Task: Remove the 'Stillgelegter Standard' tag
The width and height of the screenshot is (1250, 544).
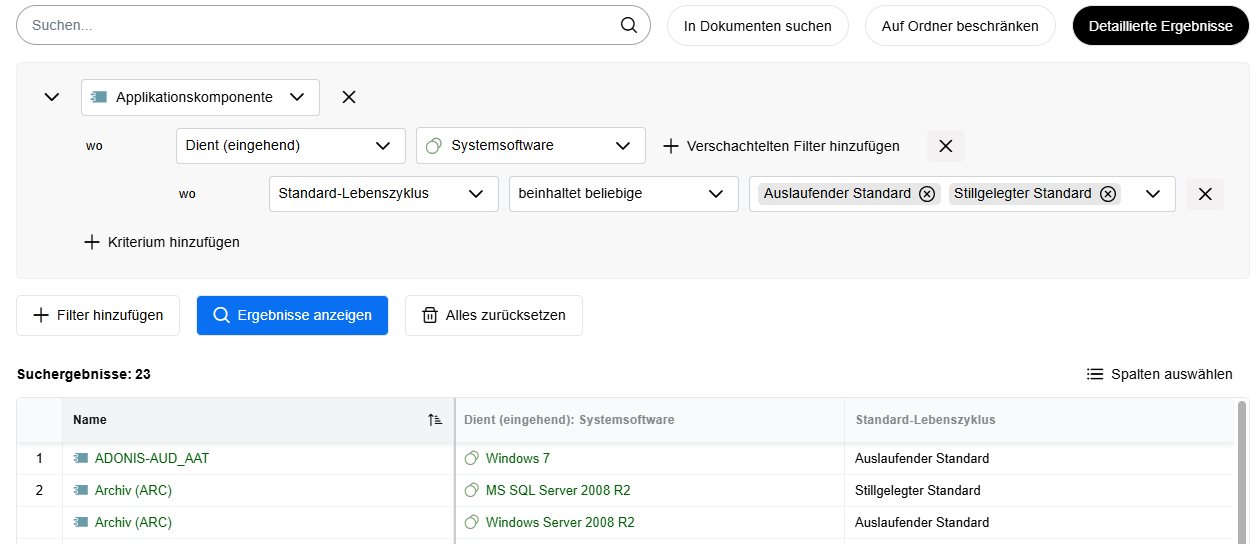Action: 1108,194
